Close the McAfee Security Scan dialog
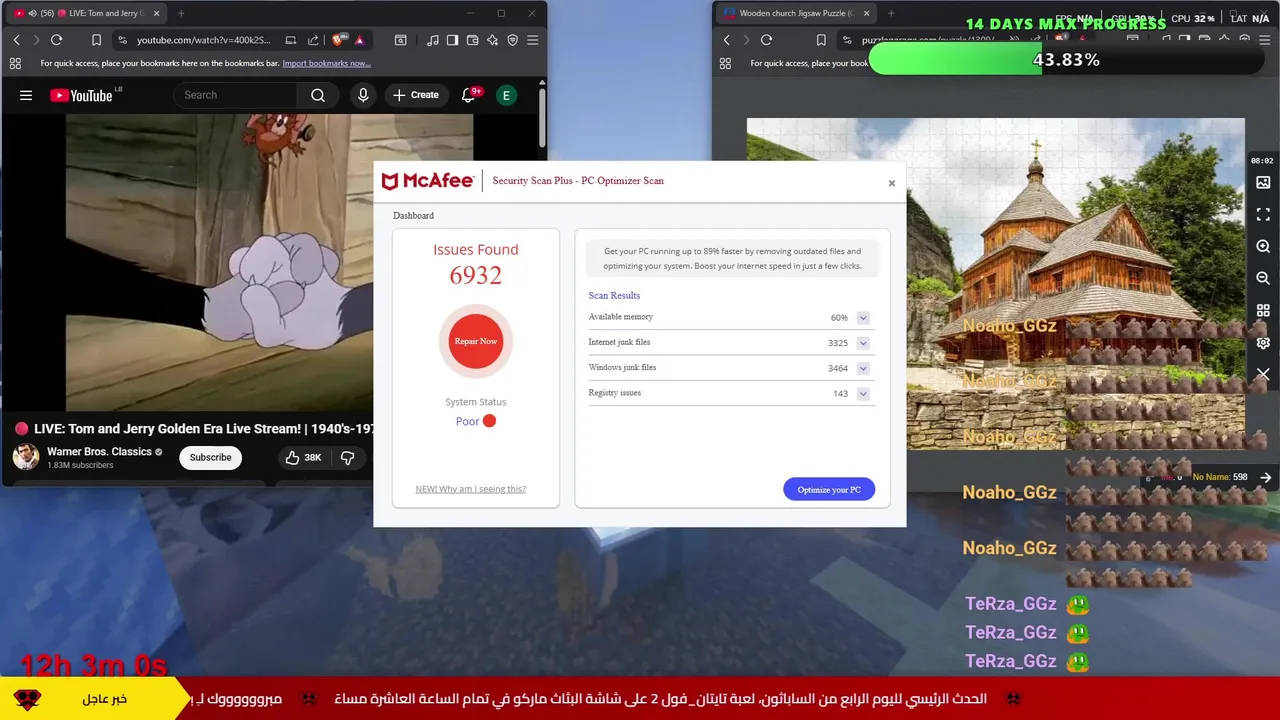This screenshot has height=720, width=1280. [x=892, y=183]
